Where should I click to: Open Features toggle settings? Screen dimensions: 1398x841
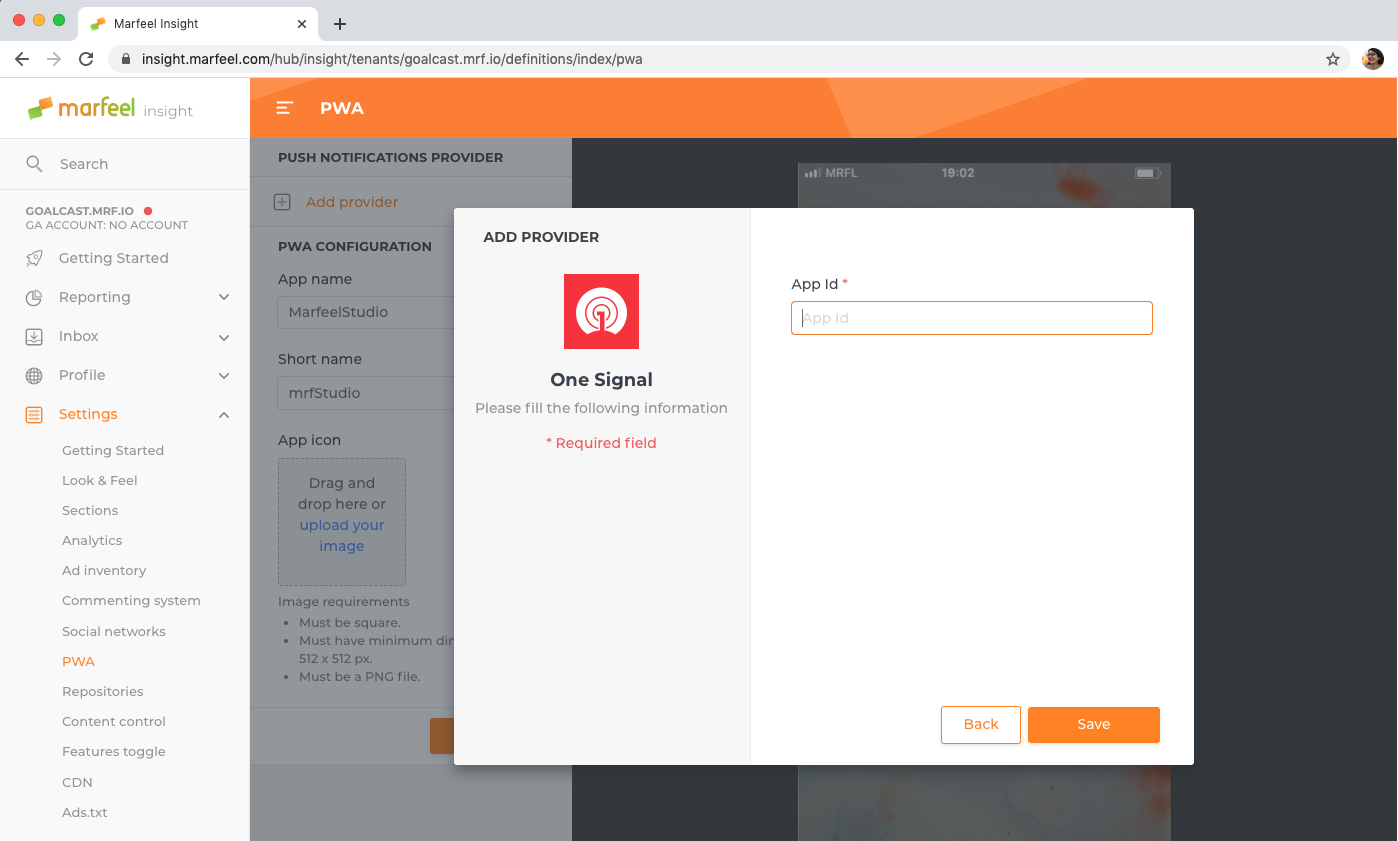point(114,751)
